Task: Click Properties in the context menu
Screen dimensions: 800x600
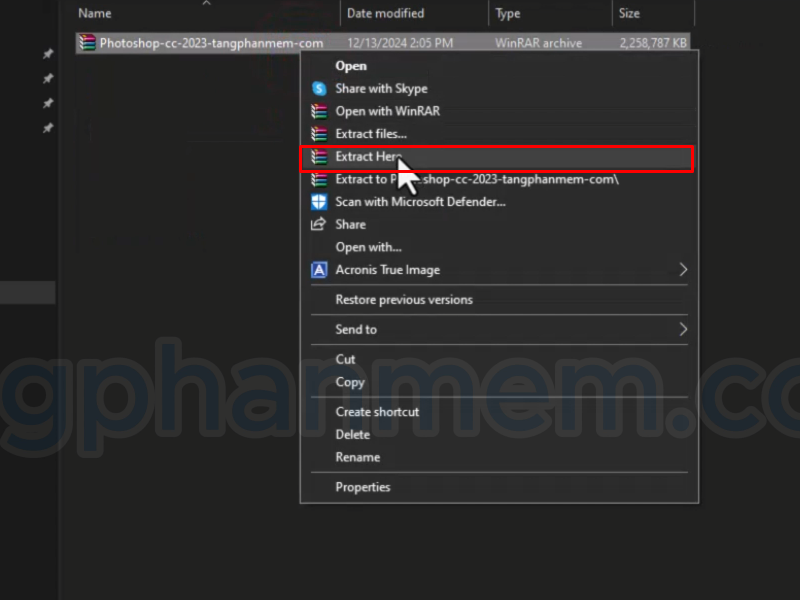Action: point(363,487)
